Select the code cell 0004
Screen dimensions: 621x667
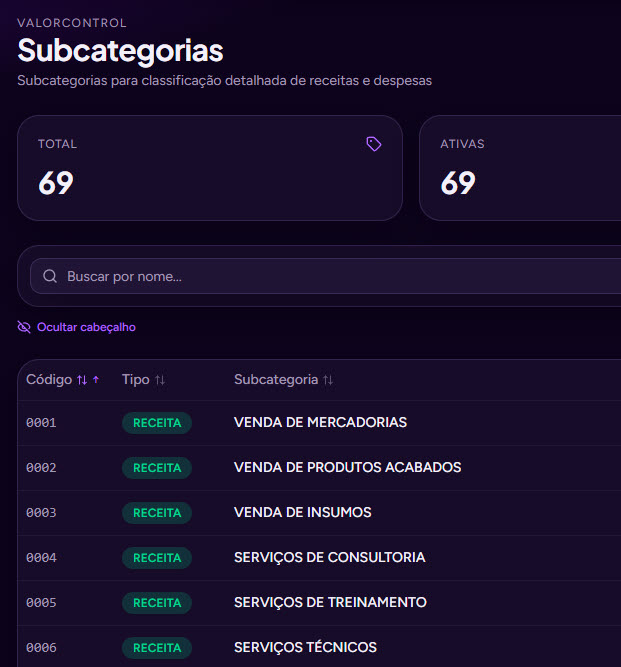(x=41, y=558)
